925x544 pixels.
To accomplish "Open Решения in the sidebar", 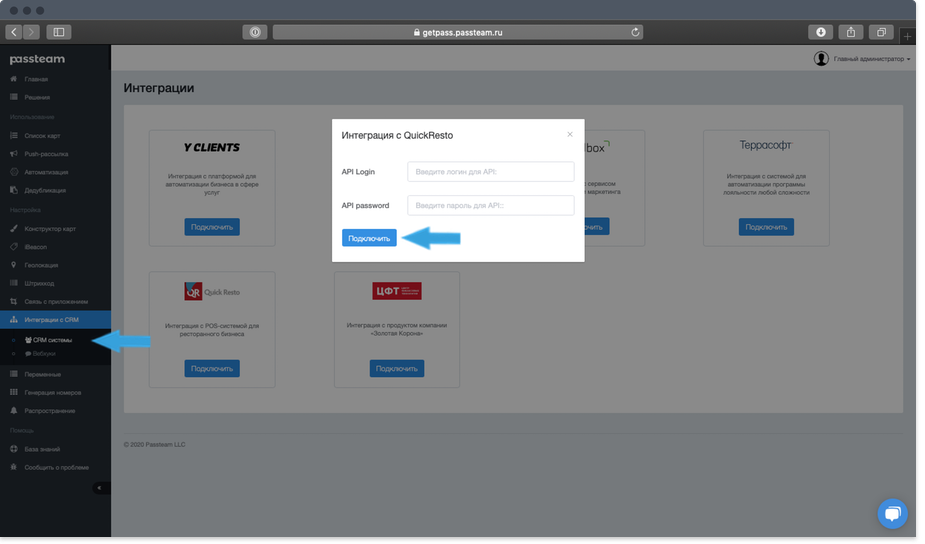I will [37, 97].
